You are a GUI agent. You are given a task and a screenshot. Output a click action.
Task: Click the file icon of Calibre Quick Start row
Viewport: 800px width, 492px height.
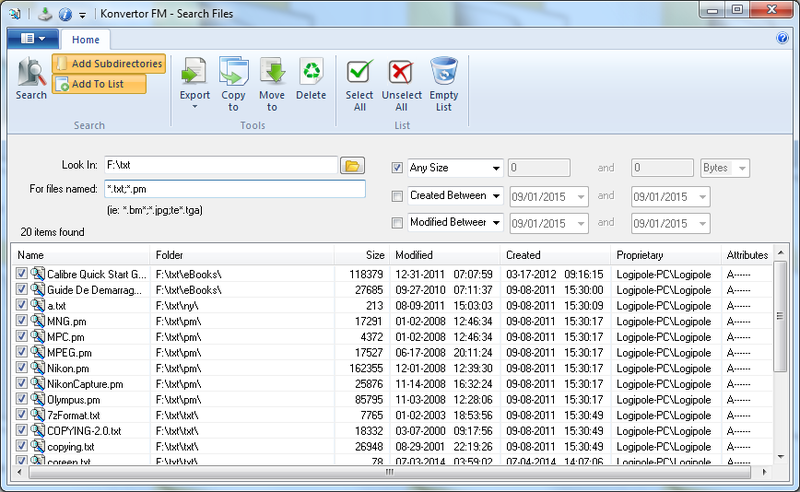pyautogui.click(x=37, y=274)
